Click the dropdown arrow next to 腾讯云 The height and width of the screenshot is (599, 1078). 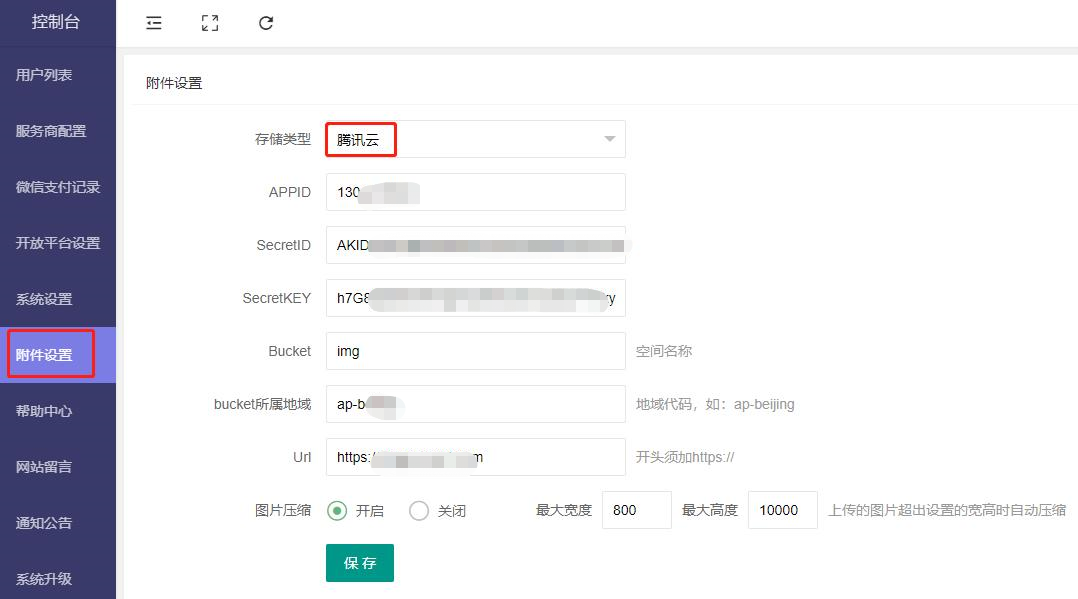tap(609, 139)
